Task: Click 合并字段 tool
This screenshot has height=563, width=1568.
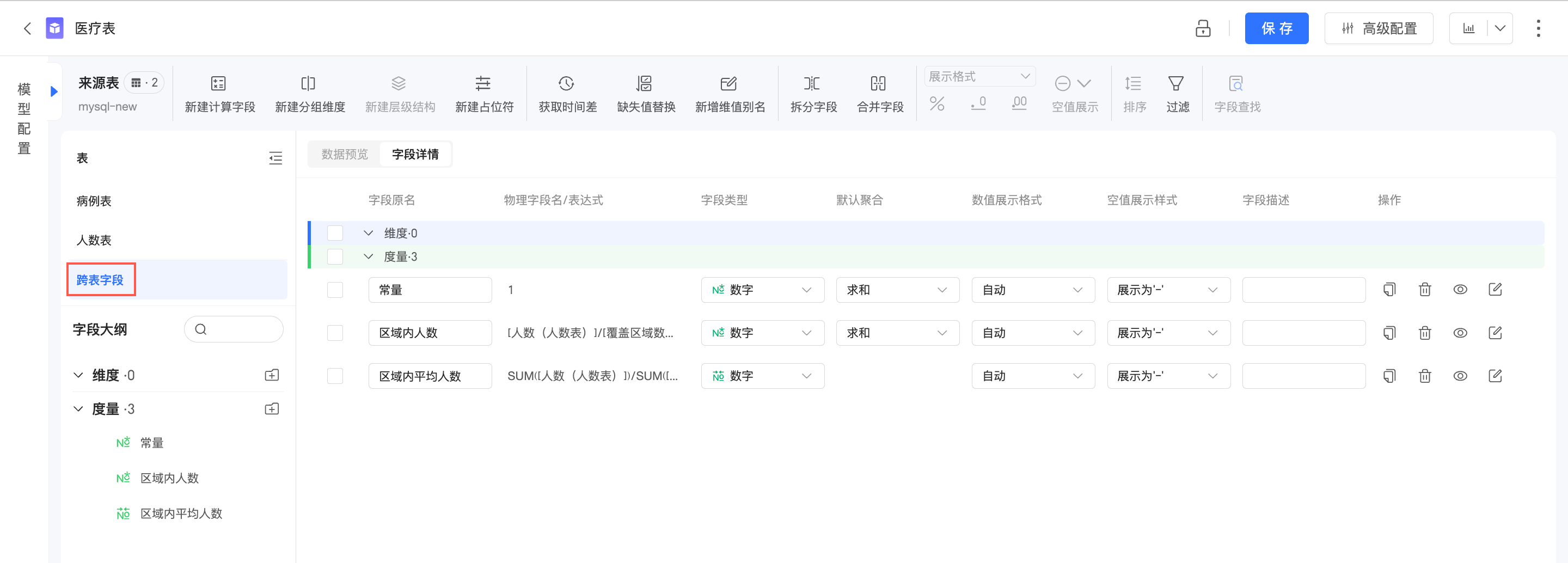Action: (880, 94)
